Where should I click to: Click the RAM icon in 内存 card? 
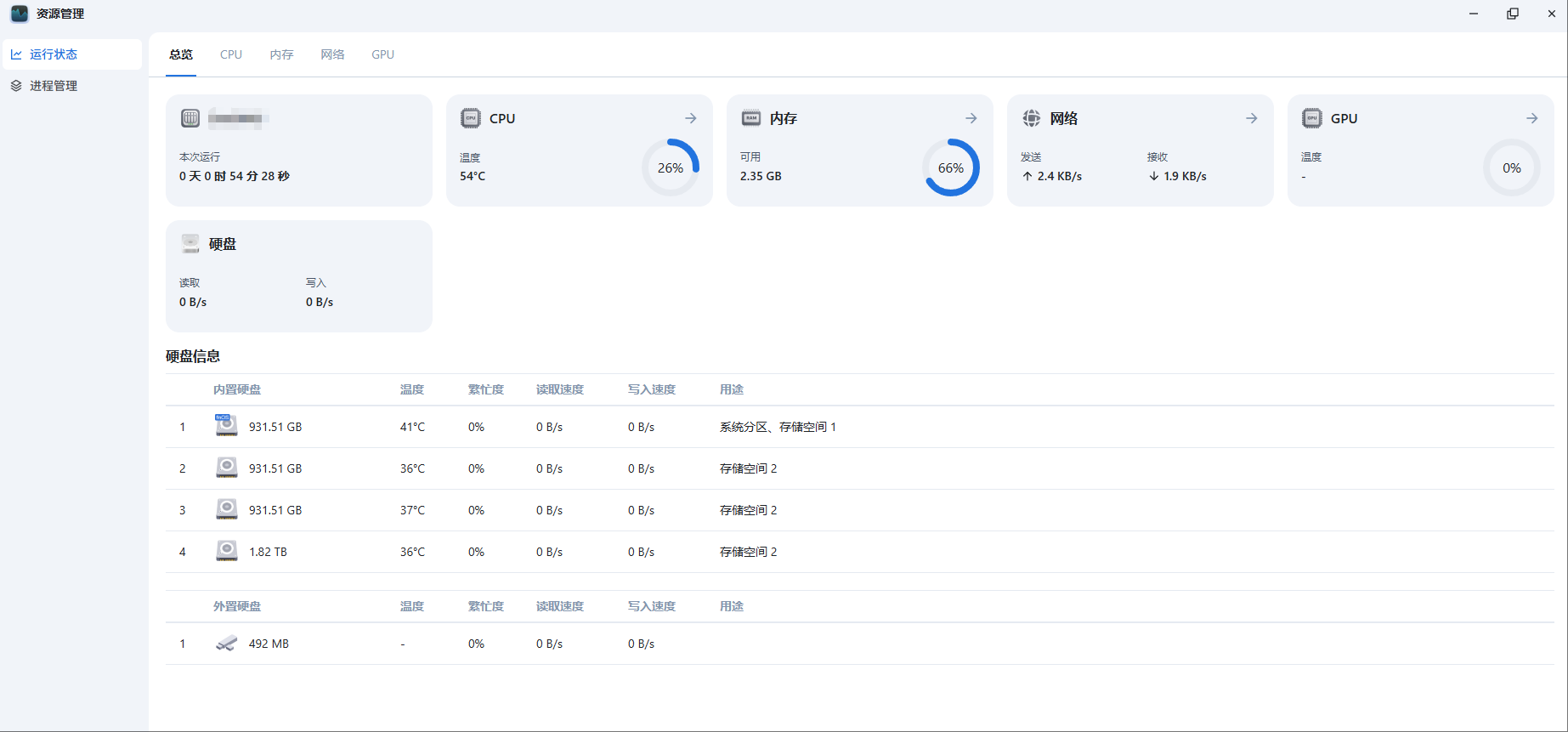click(751, 118)
